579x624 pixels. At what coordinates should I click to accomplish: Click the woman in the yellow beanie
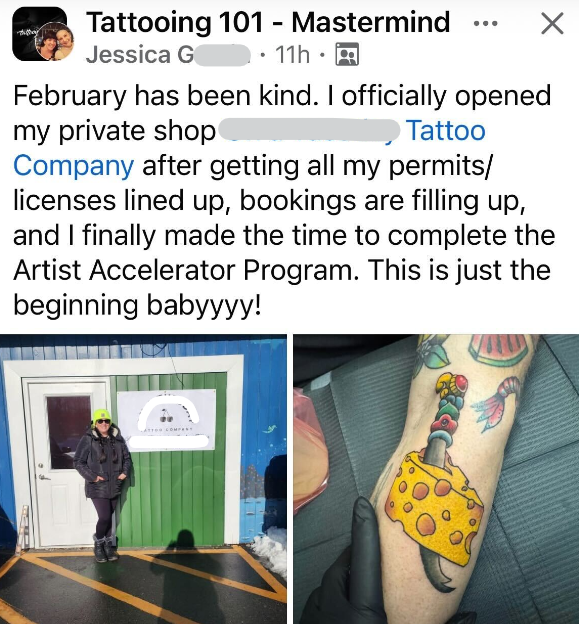(103, 485)
